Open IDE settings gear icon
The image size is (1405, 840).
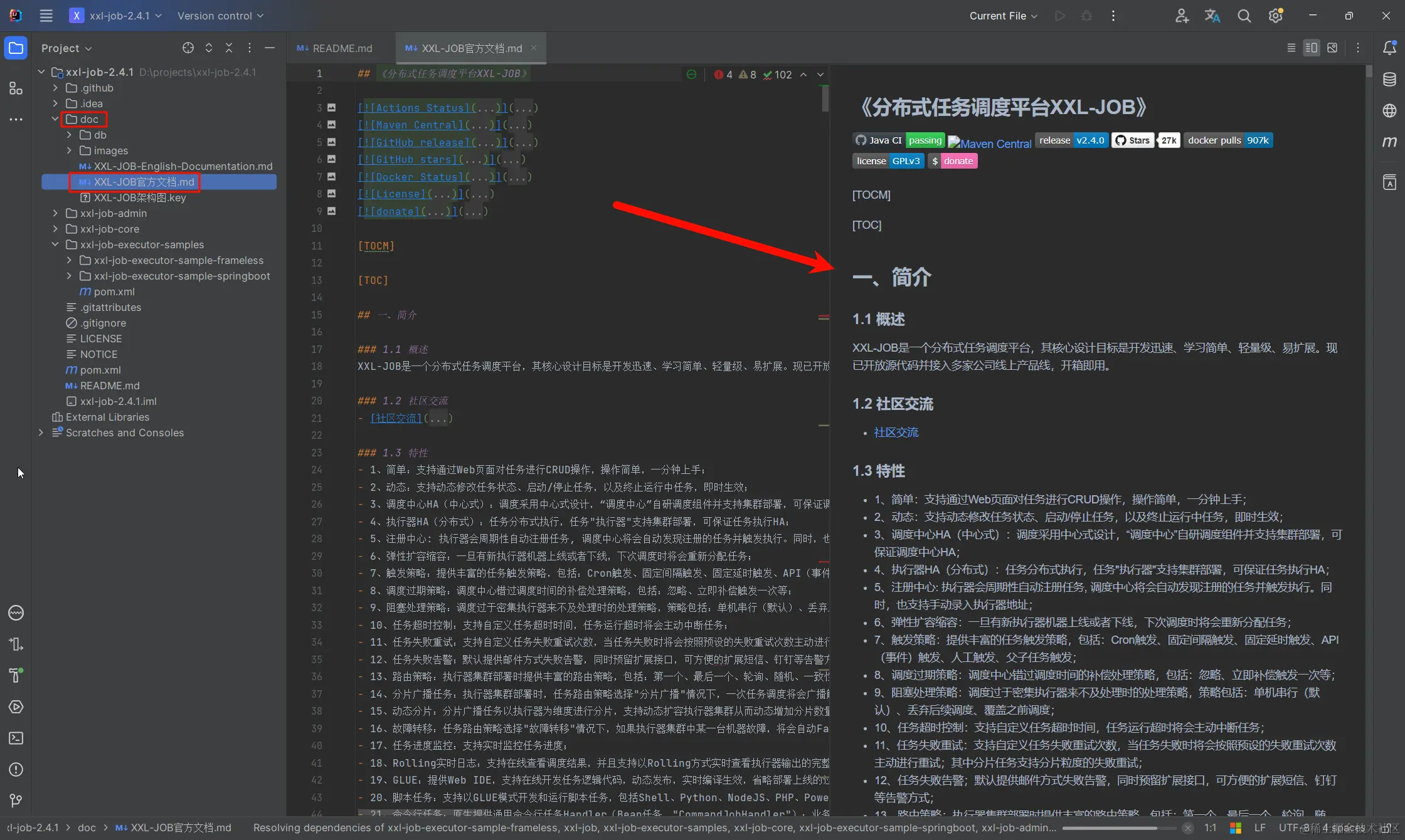pyautogui.click(x=1275, y=16)
